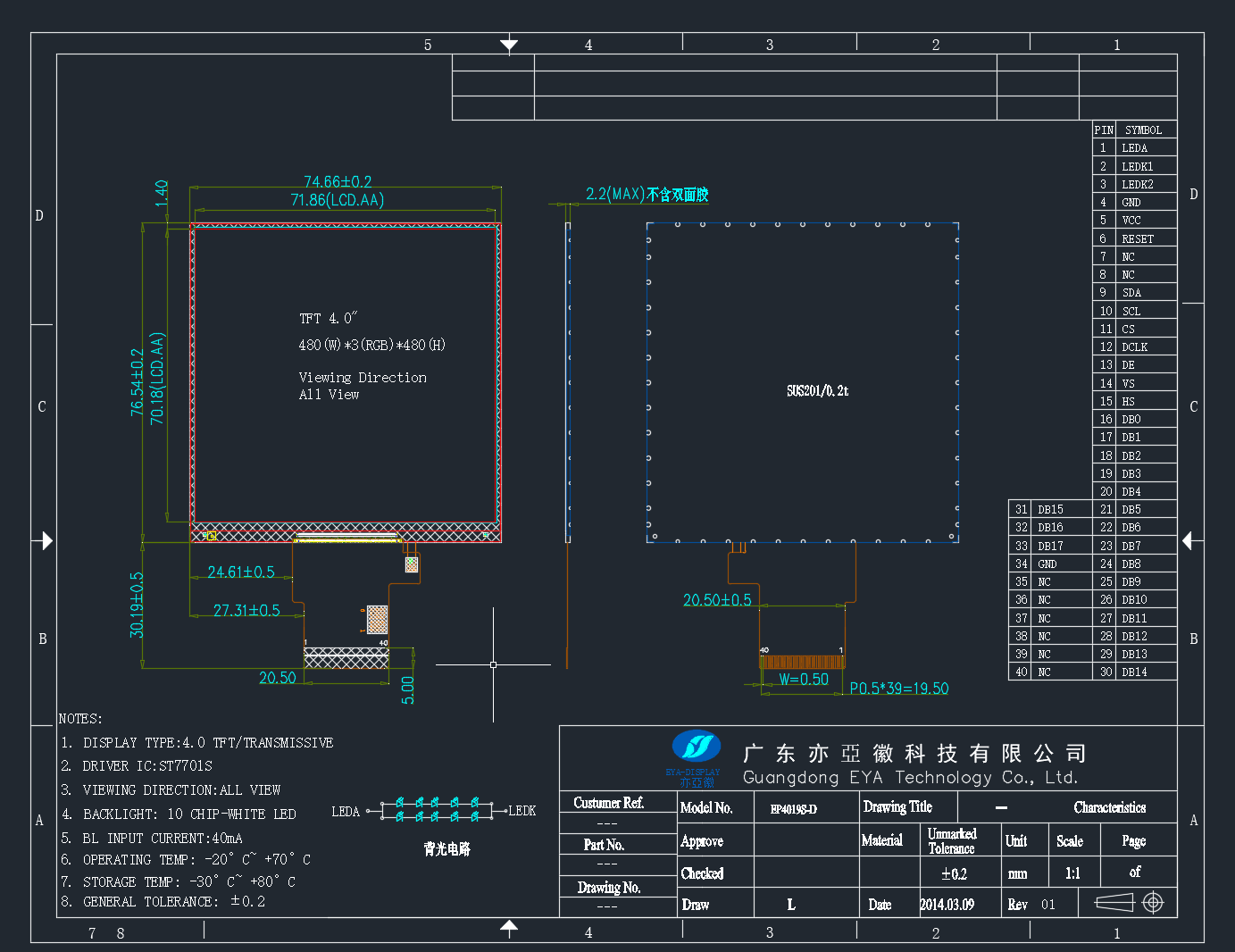Click the projection symbol in the title block
The width and height of the screenshot is (1235, 952).
point(1130,903)
